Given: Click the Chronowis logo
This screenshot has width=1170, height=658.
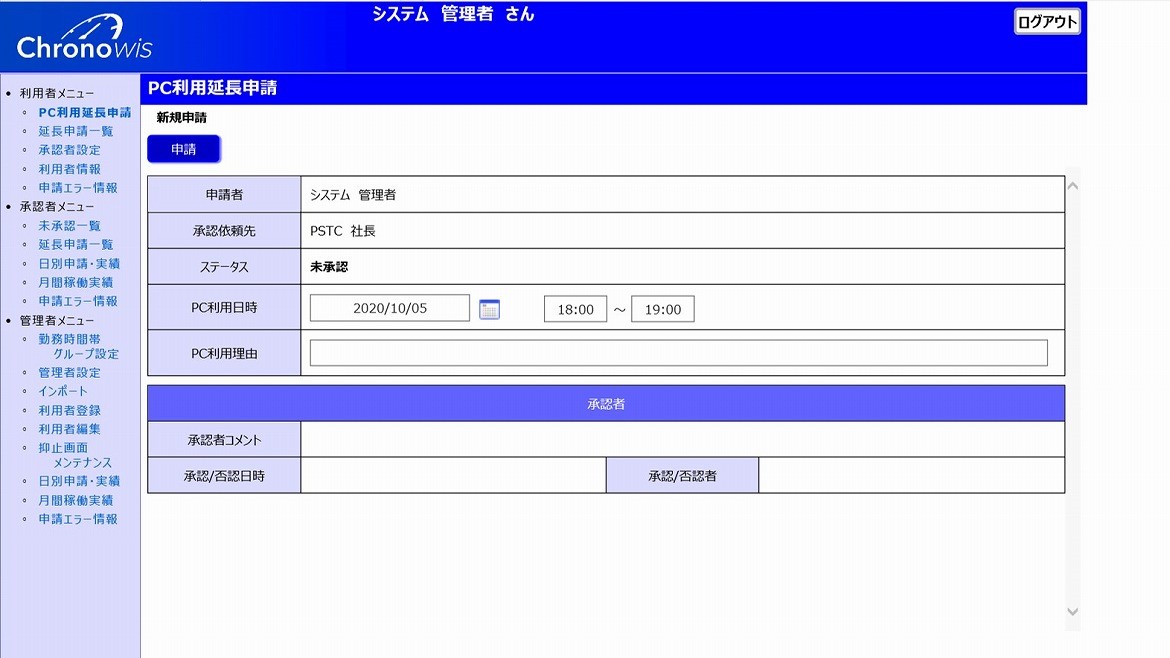Looking at the screenshot, I should (84, 40).
